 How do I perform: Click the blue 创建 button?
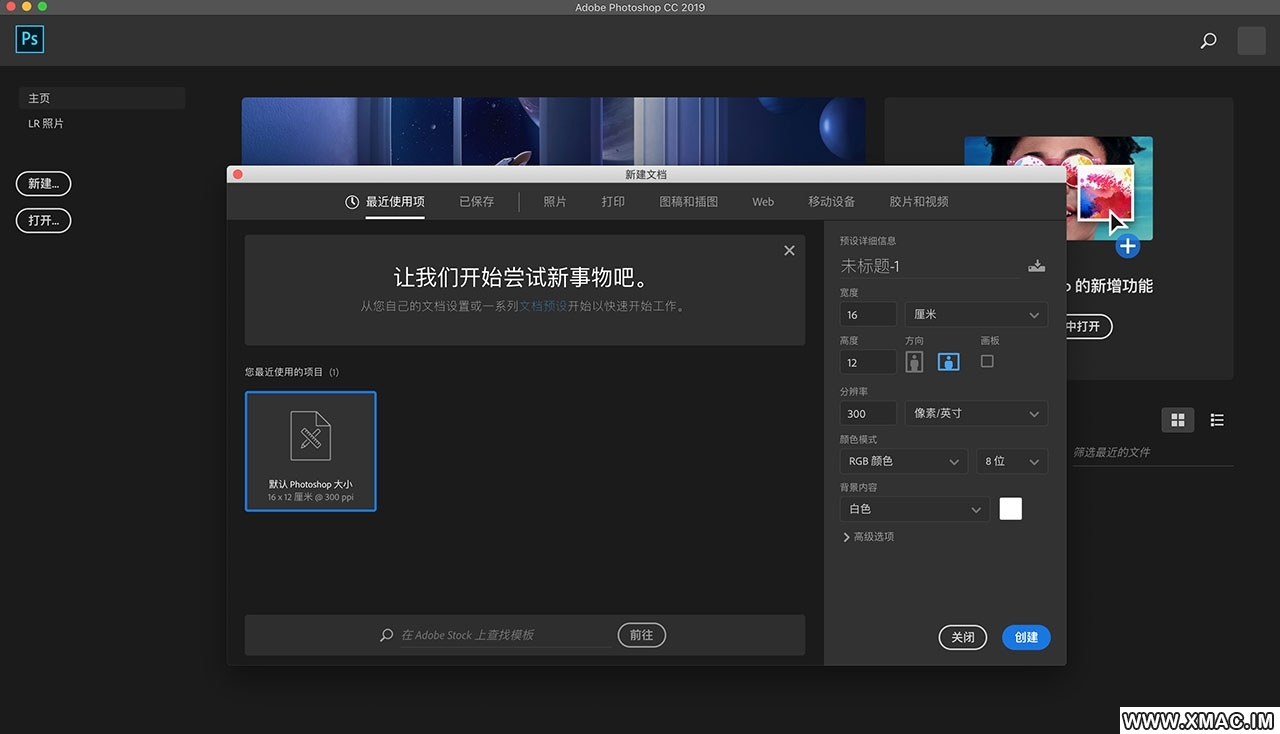[x=1026, y=637]
